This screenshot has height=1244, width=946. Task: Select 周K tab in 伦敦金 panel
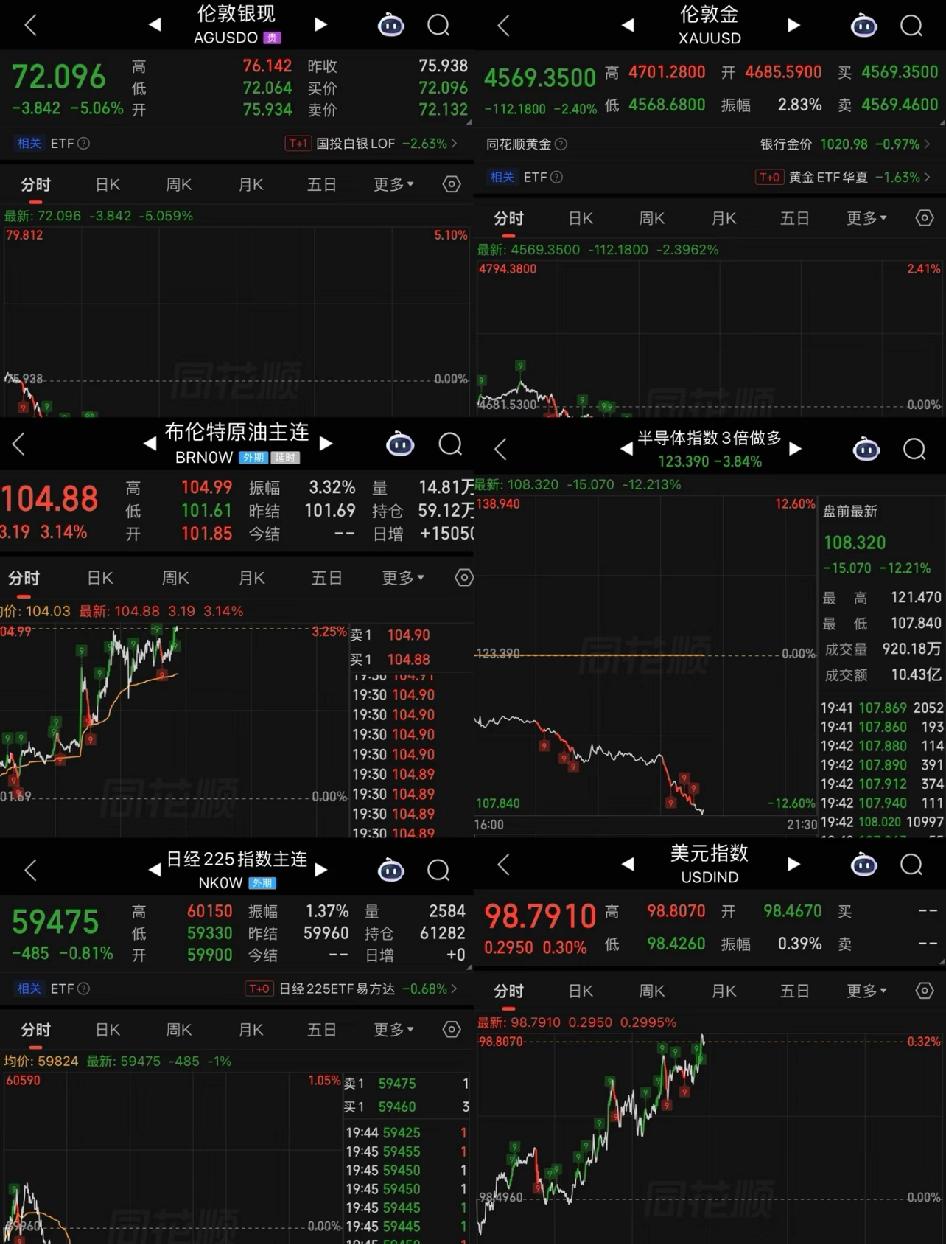[x=652, y=218]
